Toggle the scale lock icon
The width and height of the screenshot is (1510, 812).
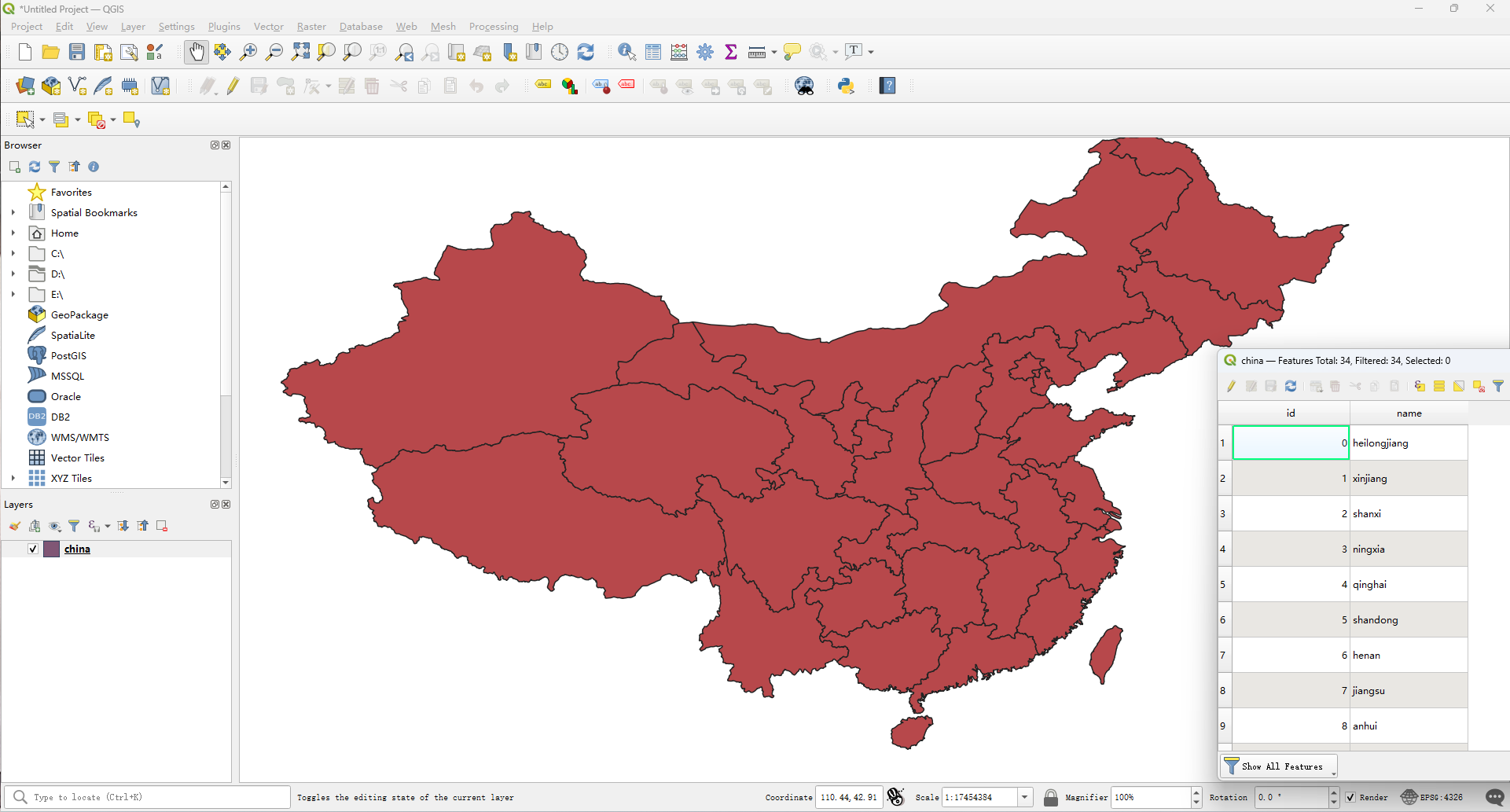(x=1051, y=797)
